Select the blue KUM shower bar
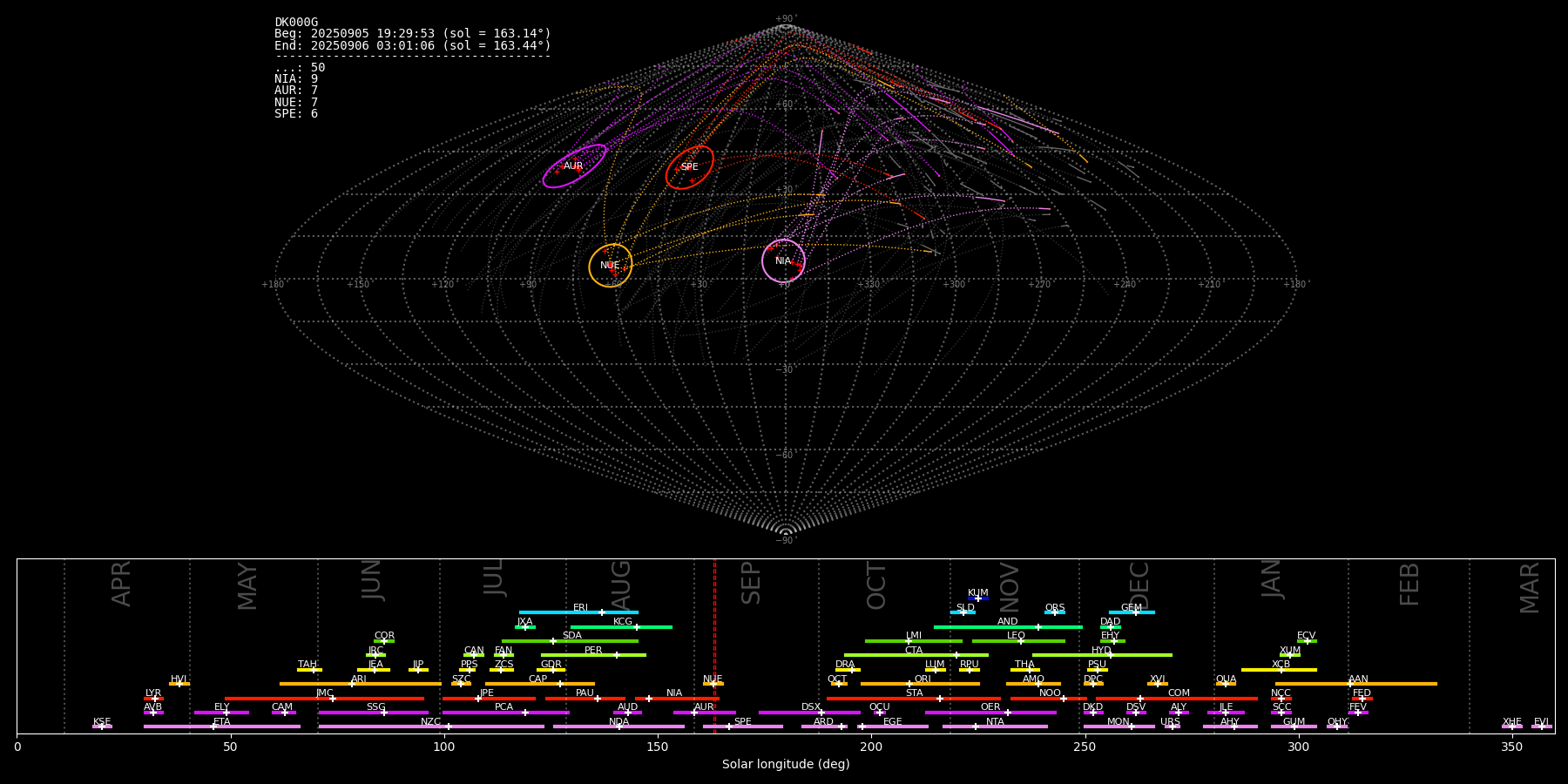The width and height of the screenshot is (1568, 784). tap(977, 598)
